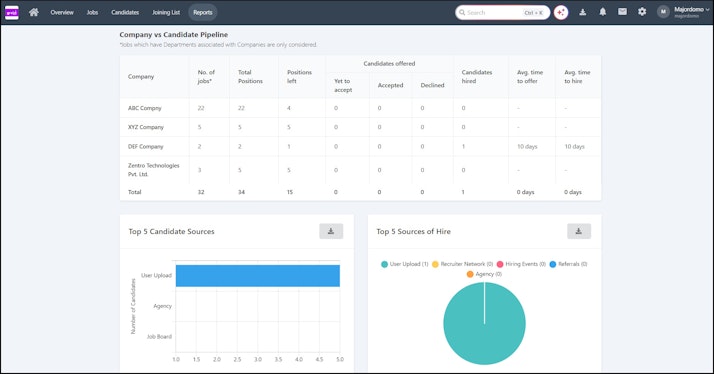Go to the home icon in navbar

[34, 12]
